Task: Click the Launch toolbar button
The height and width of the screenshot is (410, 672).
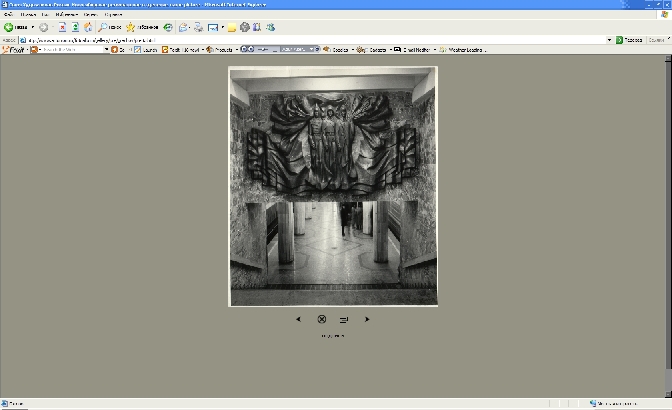Action: [x=146, y=50]
